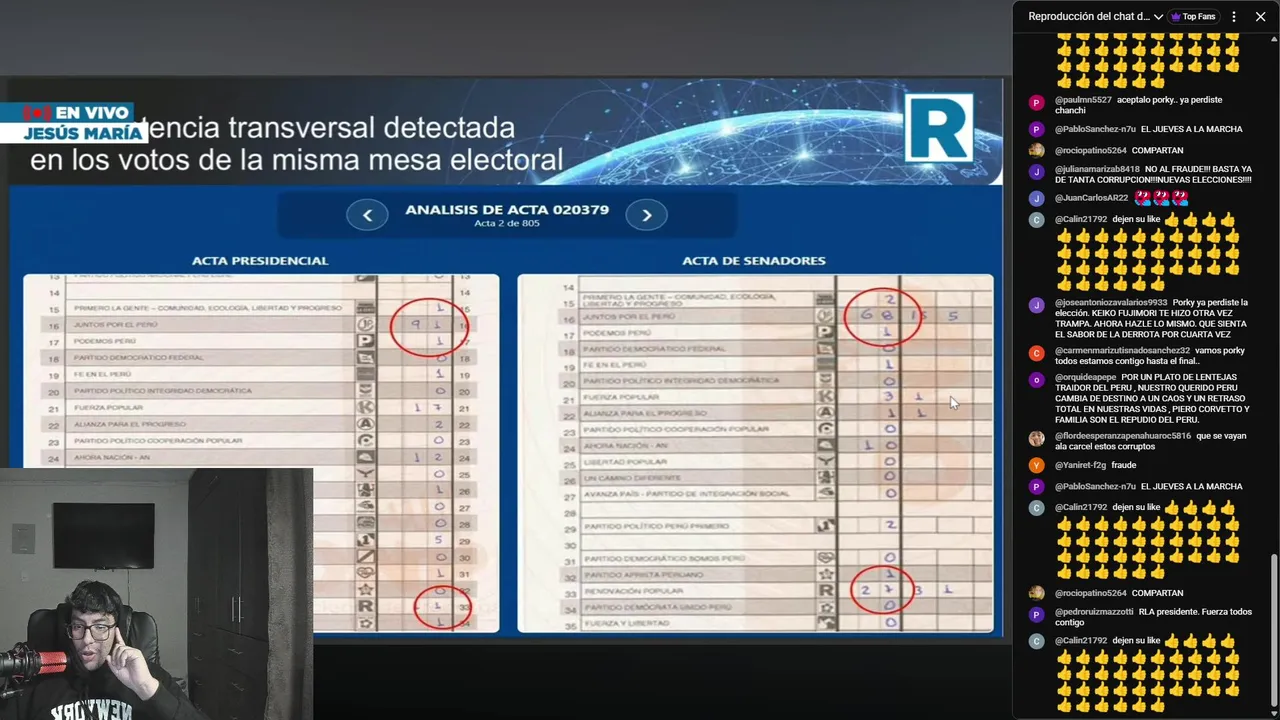Image resolution: width=1280 pixels, height=720 pixels.
Task: Click the 'Acta 2 de 805' subtitle
Action: pos(507,224)
